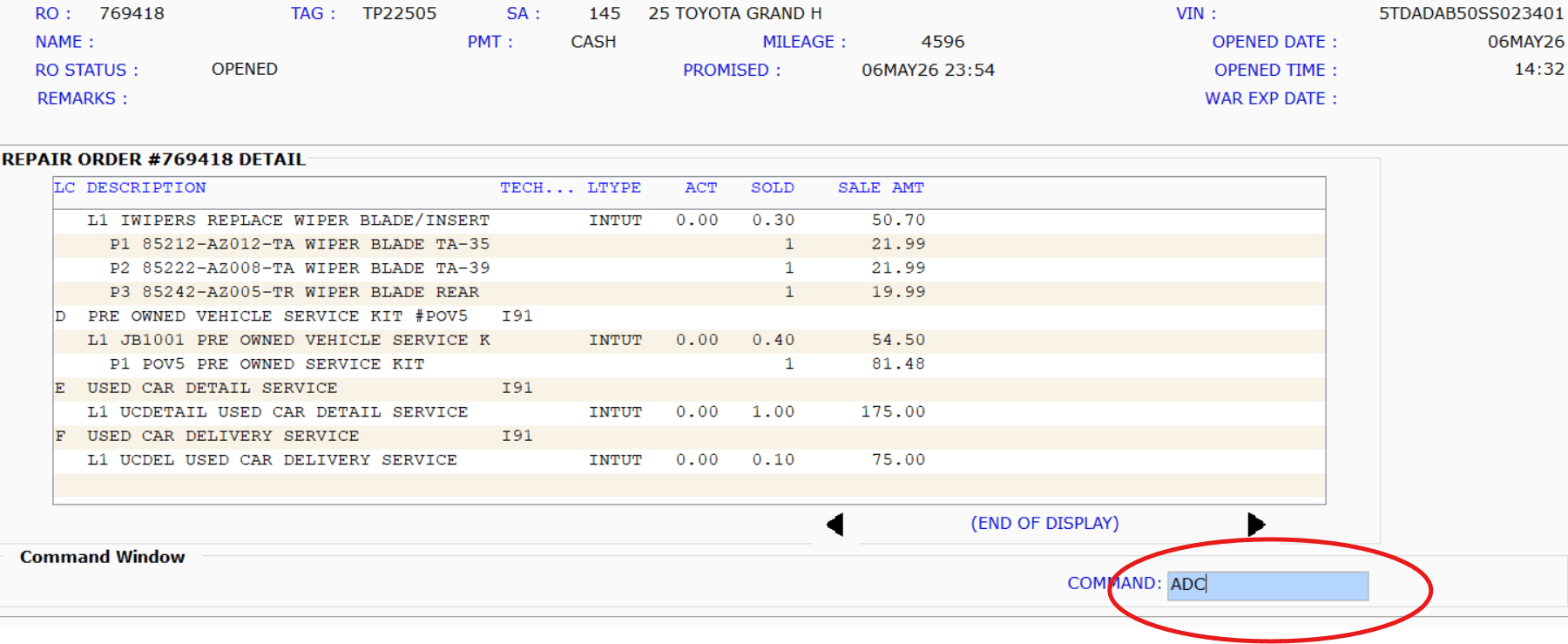
Task: Click the REMARKS label
Action: (x=82, y=99)
